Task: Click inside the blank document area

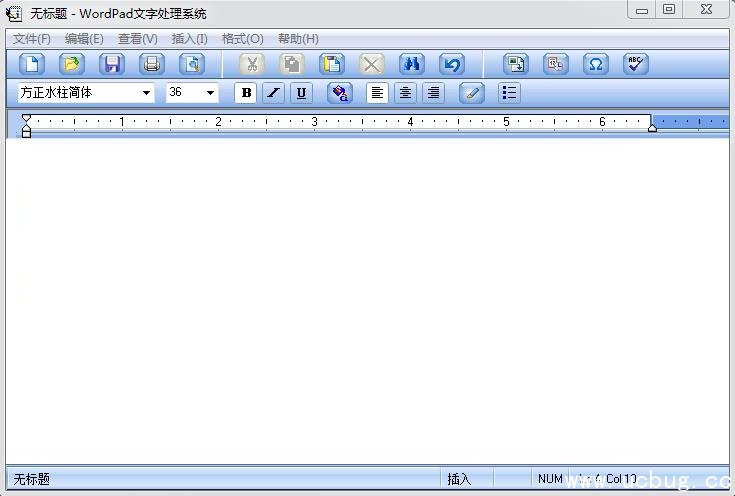Action: pos(368,300)
